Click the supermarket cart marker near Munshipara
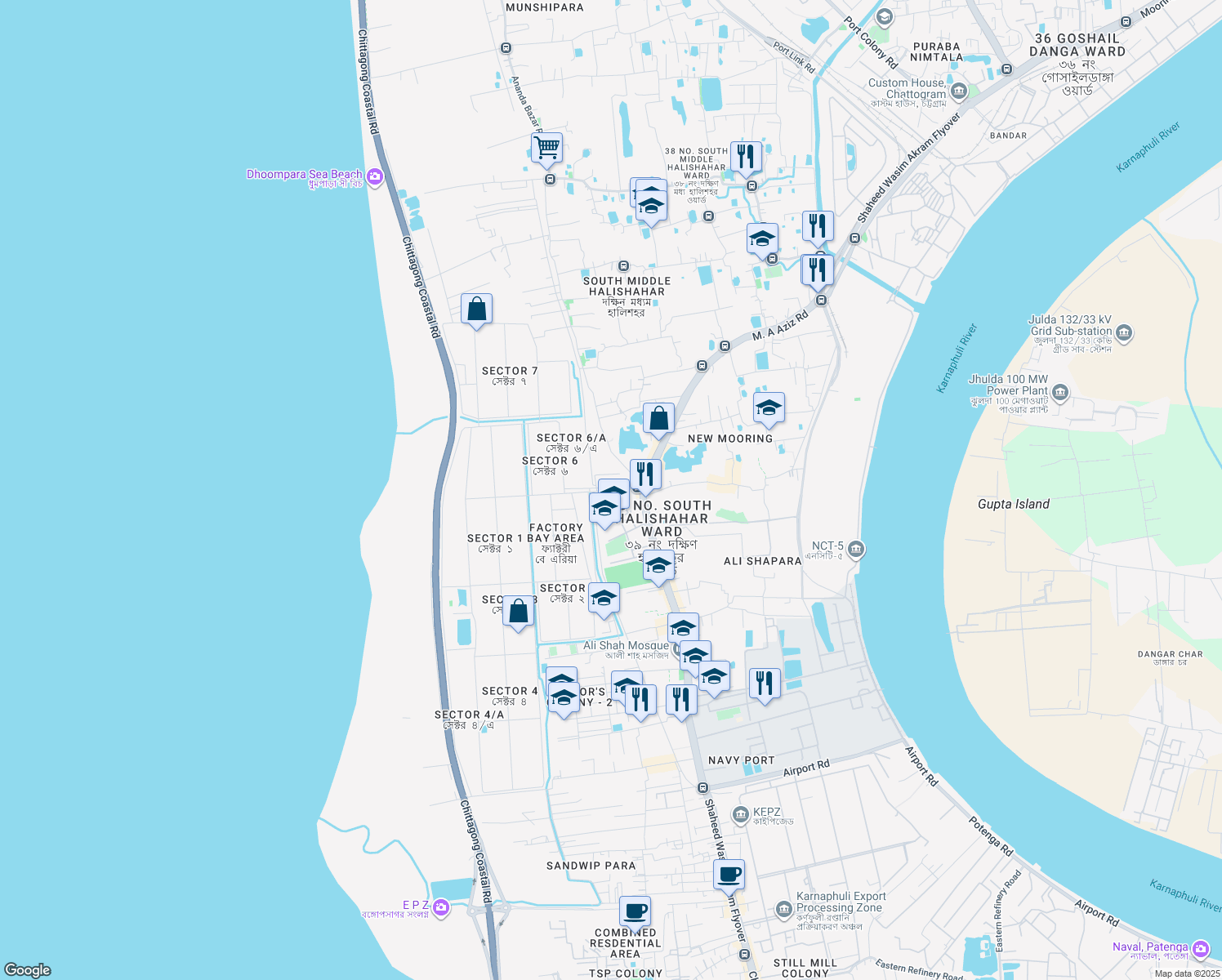The image size is (1222, 980). pos(546,148)
